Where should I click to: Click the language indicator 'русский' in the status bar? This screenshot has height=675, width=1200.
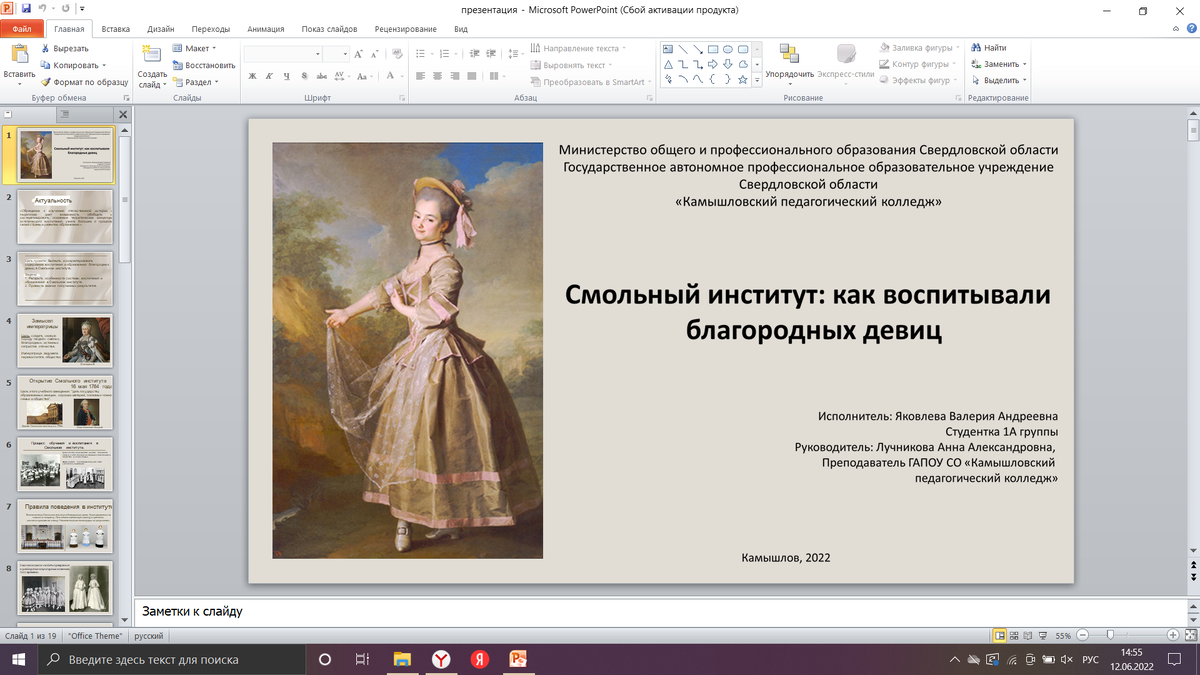click(149, 636)
